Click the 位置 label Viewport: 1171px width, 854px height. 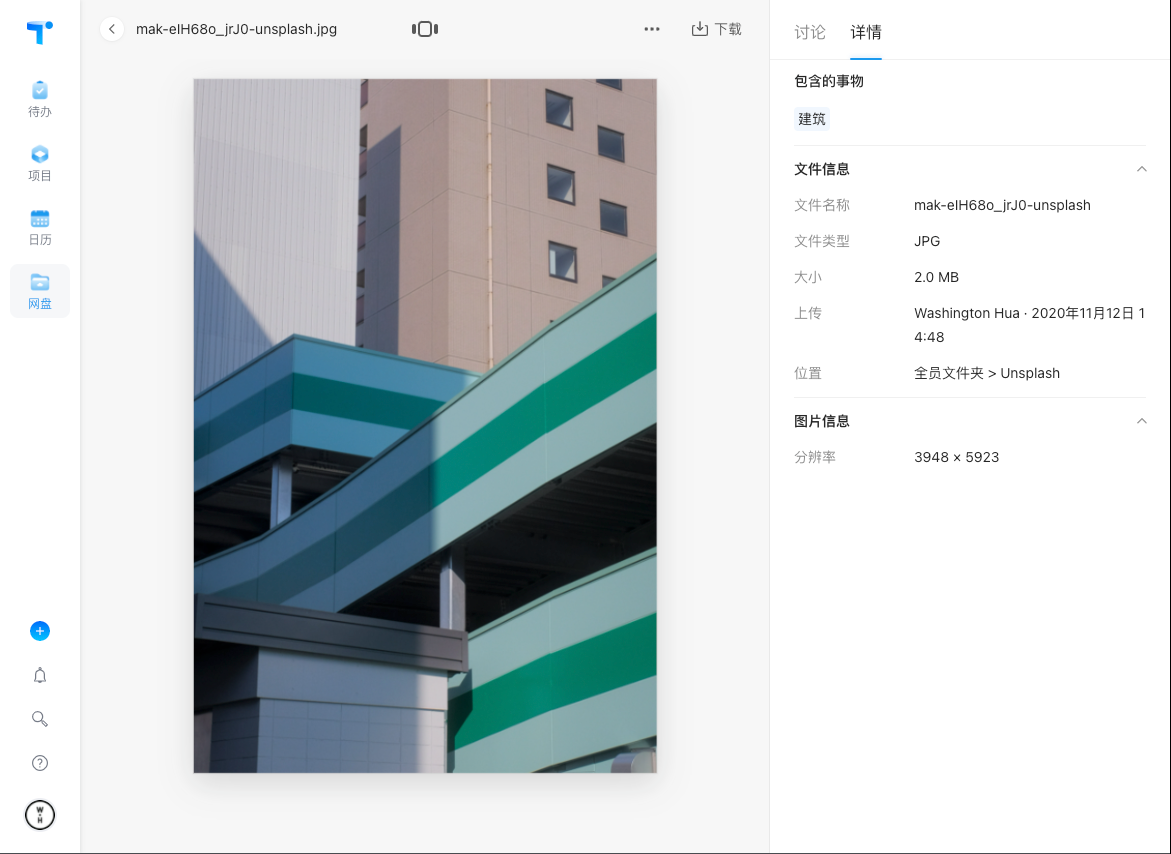tap(808, 373)
